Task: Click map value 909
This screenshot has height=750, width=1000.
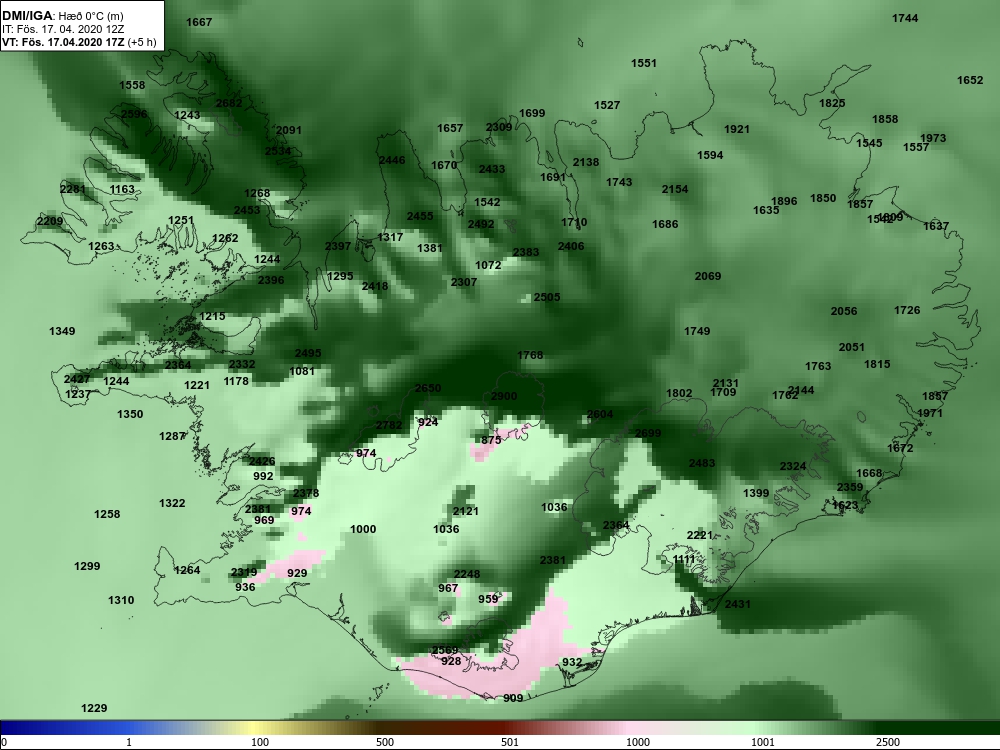Action: pos(513,698)
